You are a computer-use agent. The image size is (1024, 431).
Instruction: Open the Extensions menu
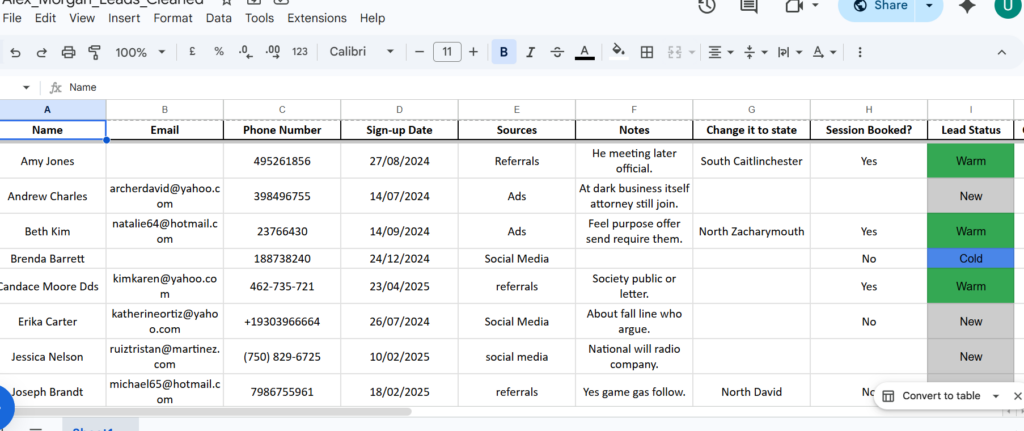click(317, 18)
